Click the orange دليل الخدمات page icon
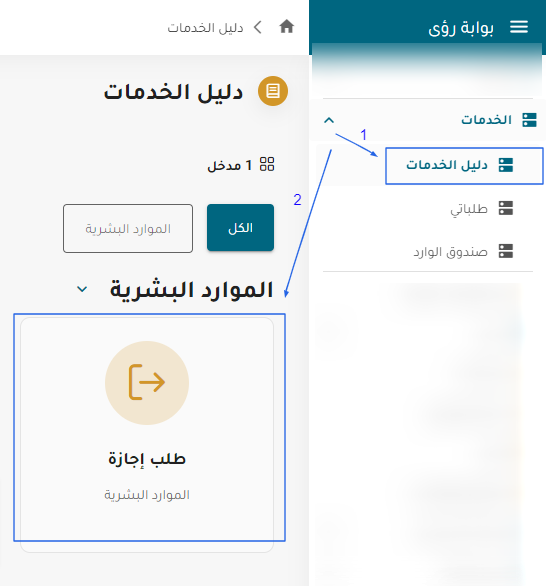Viewport: 546px width, 586px height. 273,91
